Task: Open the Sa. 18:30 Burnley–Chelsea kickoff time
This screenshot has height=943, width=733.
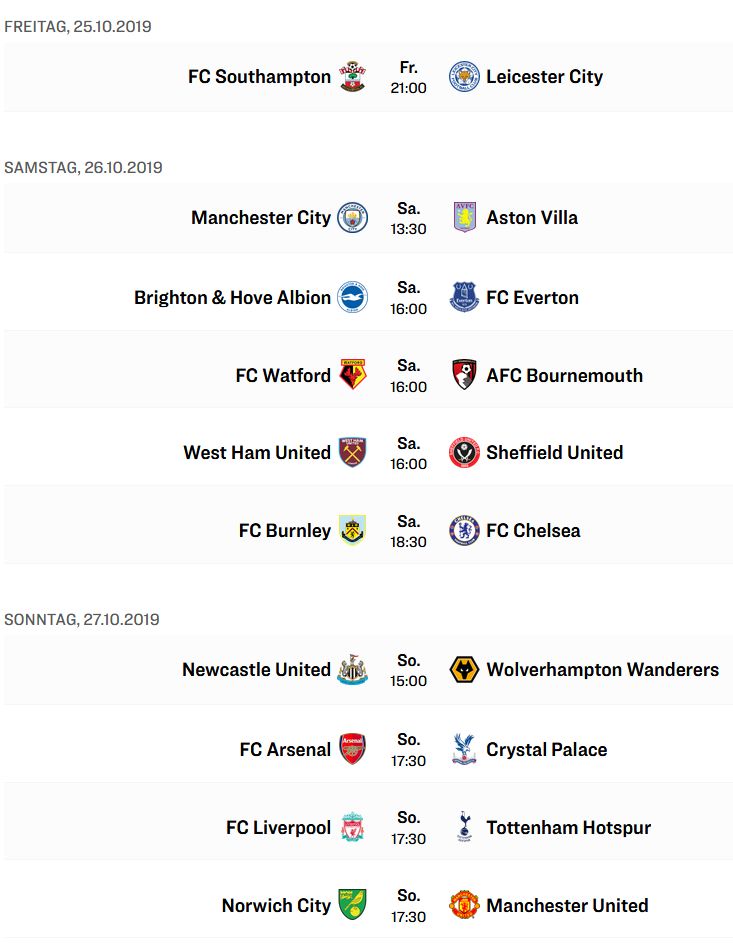Action: coord(408,531)
